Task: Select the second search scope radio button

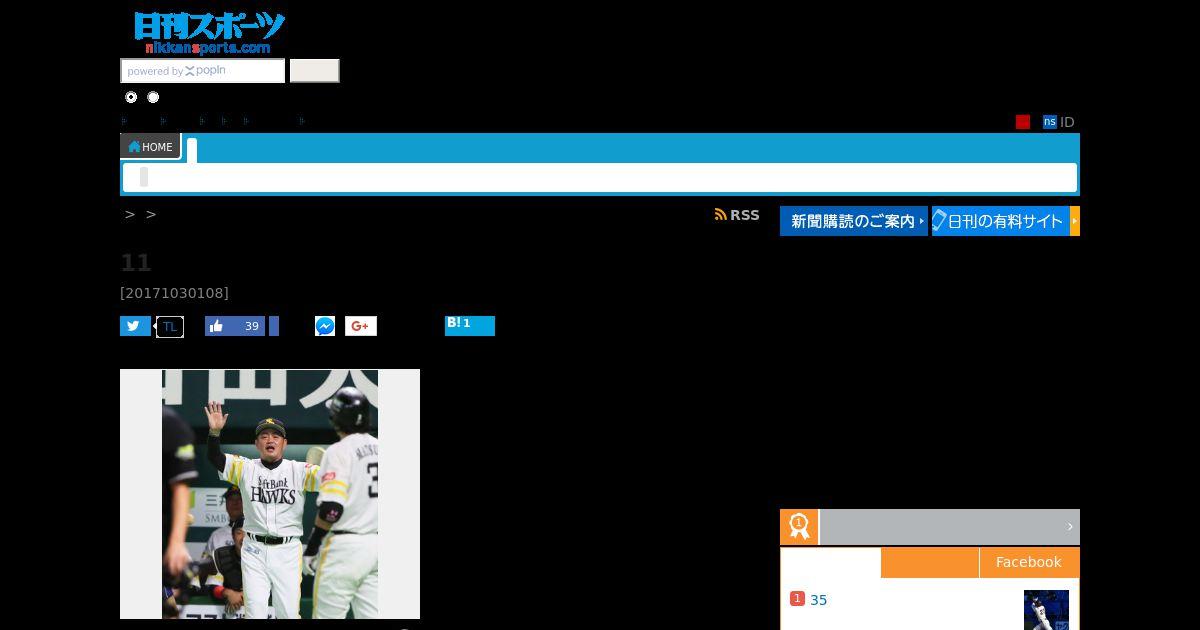Action: click(x=153, y=97)
